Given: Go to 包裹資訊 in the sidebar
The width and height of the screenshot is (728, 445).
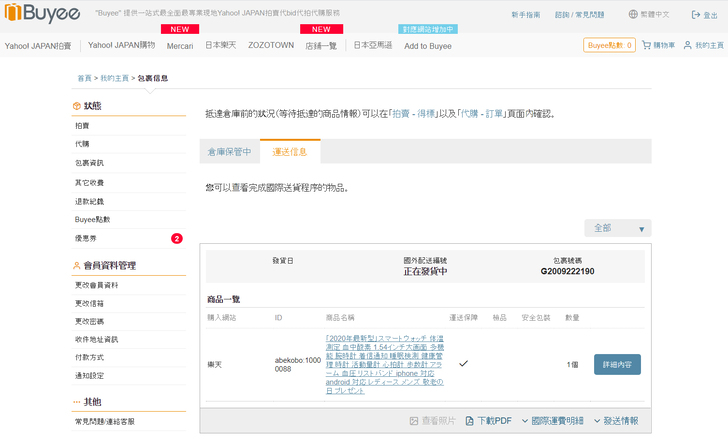Looking at the screenshot, I should (x=89, y=162).
